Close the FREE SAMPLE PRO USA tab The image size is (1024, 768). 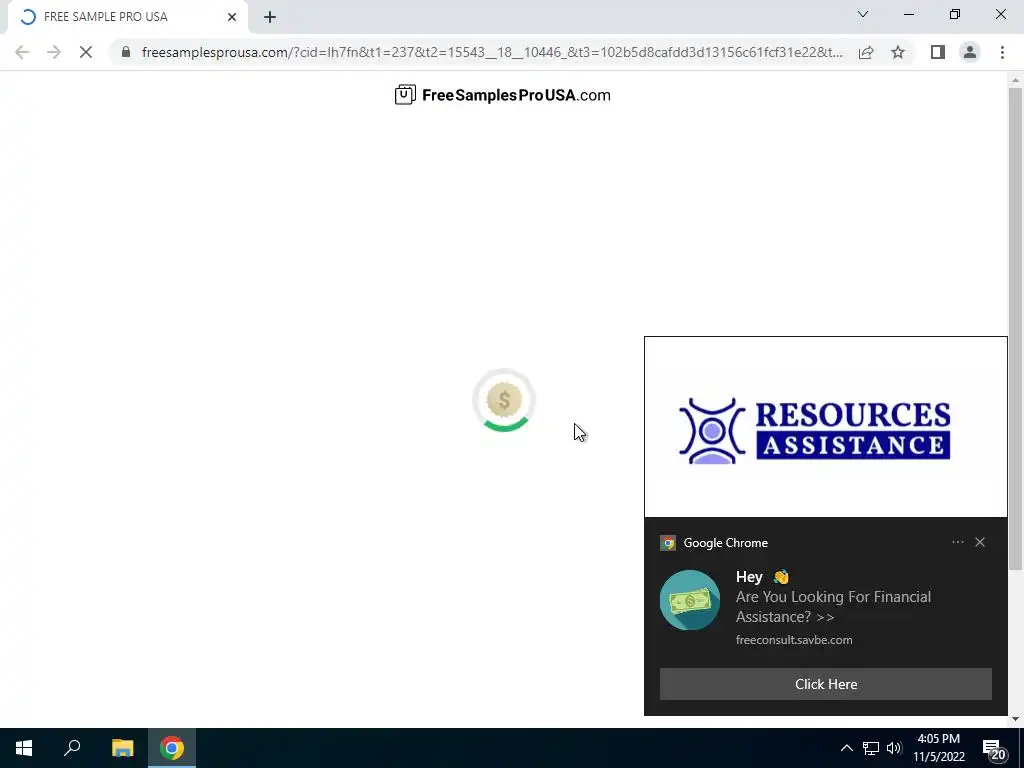[232, 17]
